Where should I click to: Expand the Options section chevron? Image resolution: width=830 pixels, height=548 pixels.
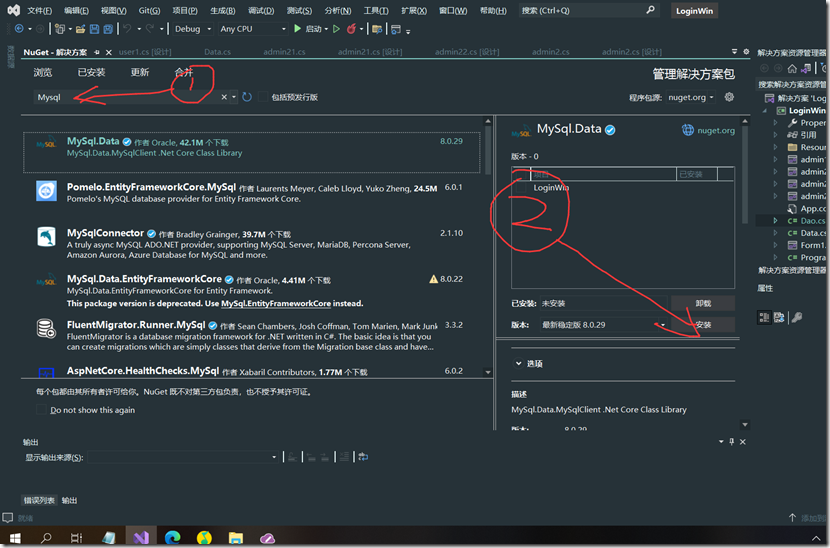tap(518, 363)
